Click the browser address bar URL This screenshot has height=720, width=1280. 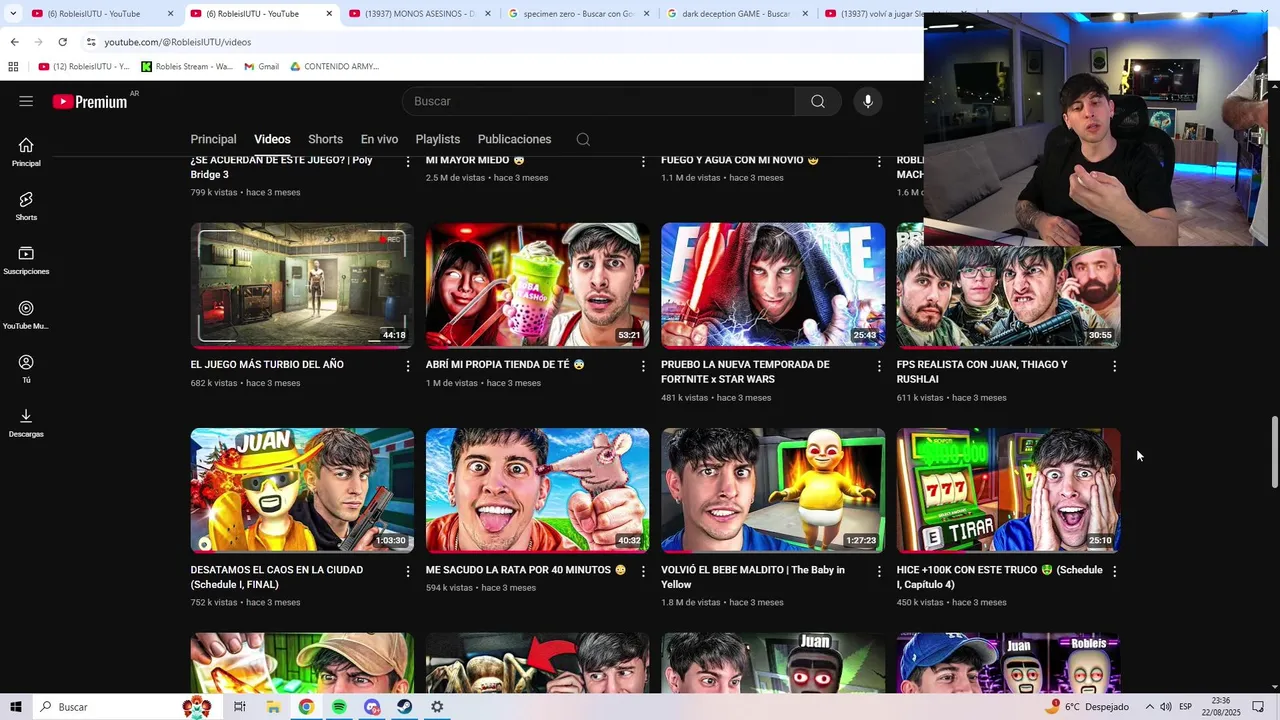(x=178, y=42)
